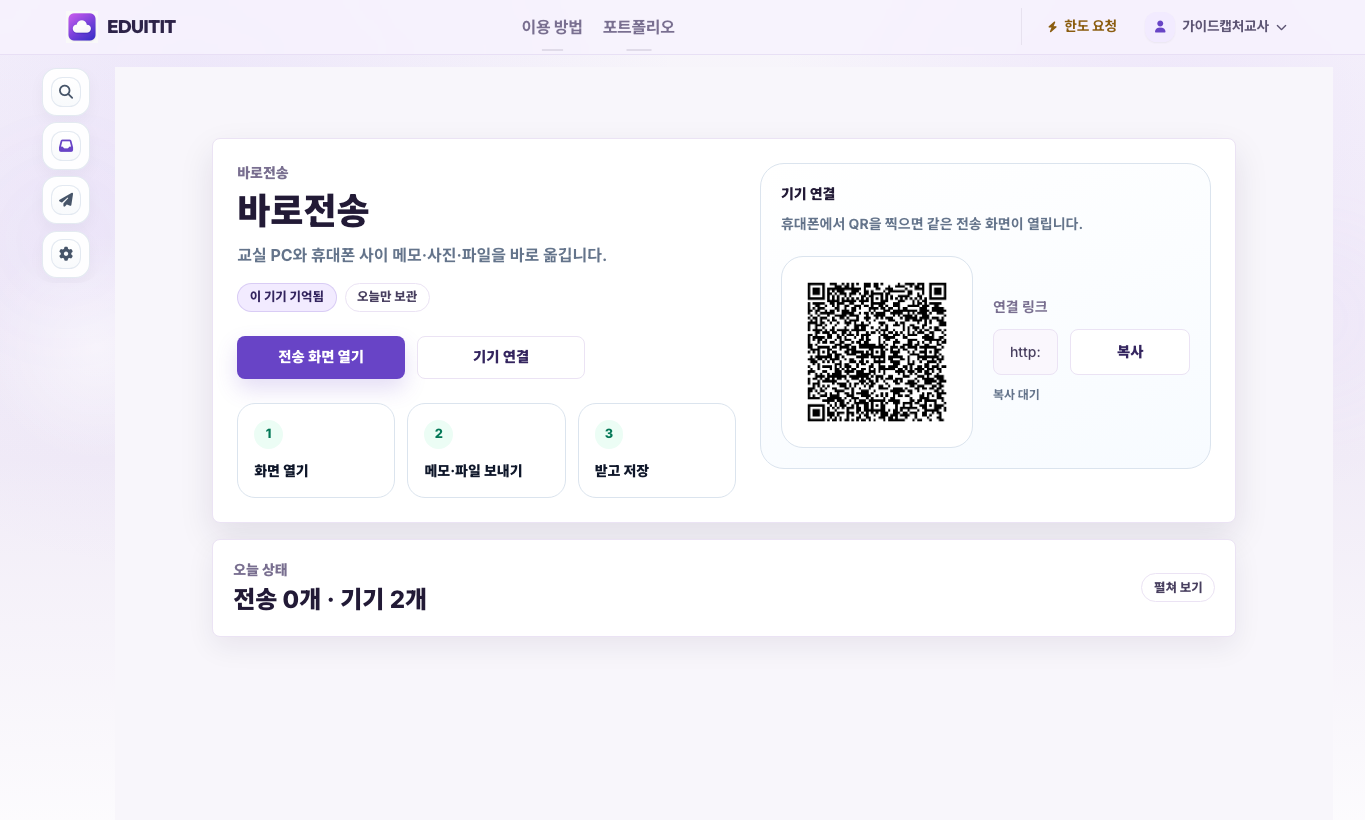
Task: Click the 한도 요청 button
Action: tap(1081, 26)
